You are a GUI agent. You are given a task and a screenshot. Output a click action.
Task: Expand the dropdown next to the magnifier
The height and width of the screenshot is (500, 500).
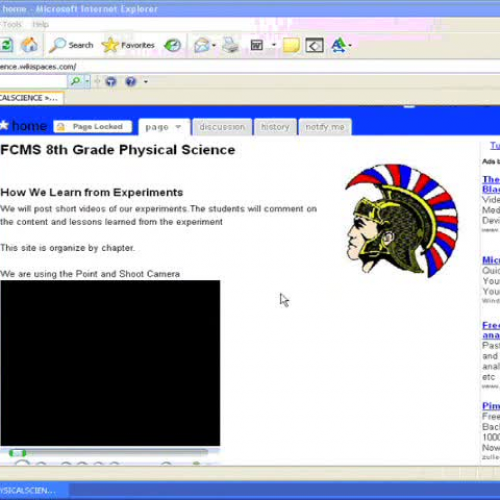tap(87, 81)
